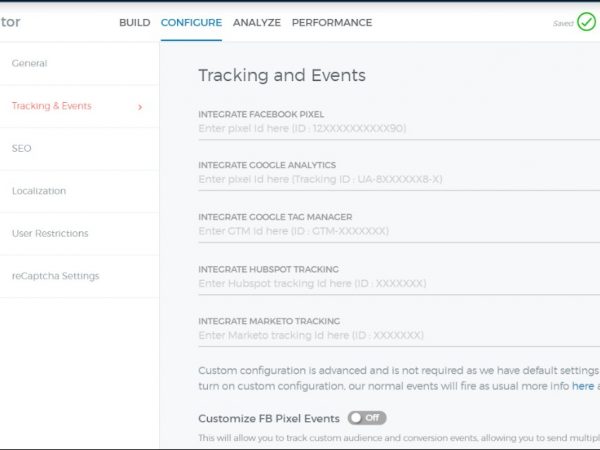The height and width of the screenshot is (450, 600).
Task: Select the CONFIGURE tab
Action: pyautogui.click(x=191, y=23)
